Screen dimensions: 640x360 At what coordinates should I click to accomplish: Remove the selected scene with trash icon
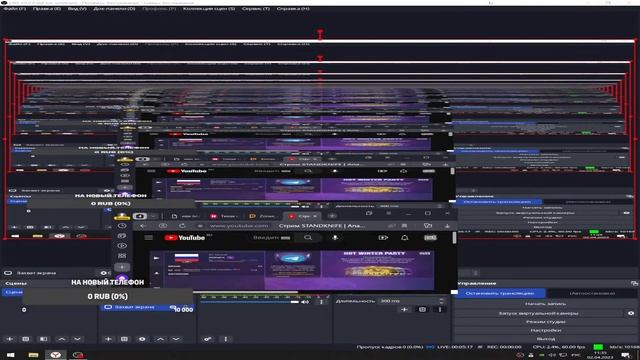(x=26, y=339)
